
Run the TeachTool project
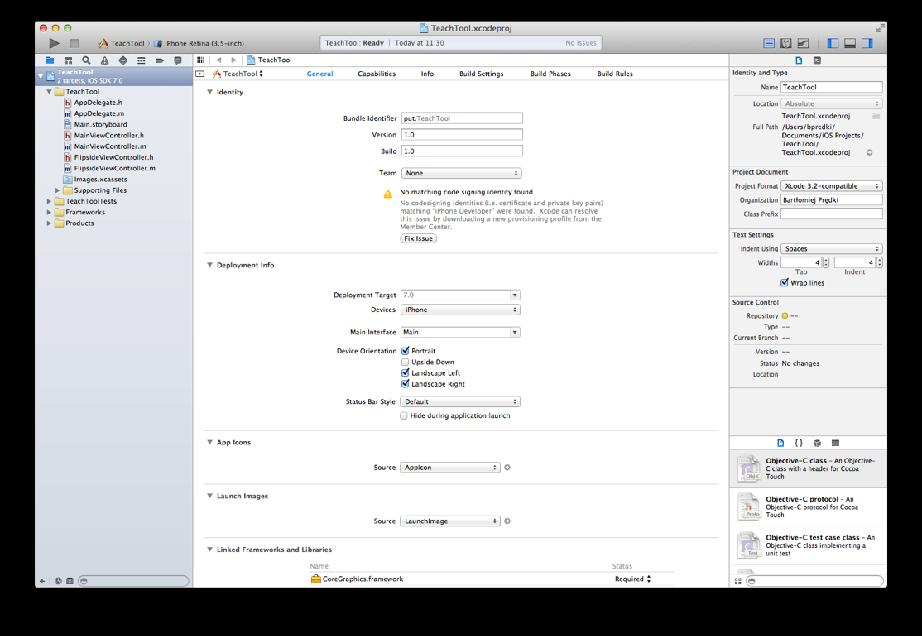(x=54, y=43)
